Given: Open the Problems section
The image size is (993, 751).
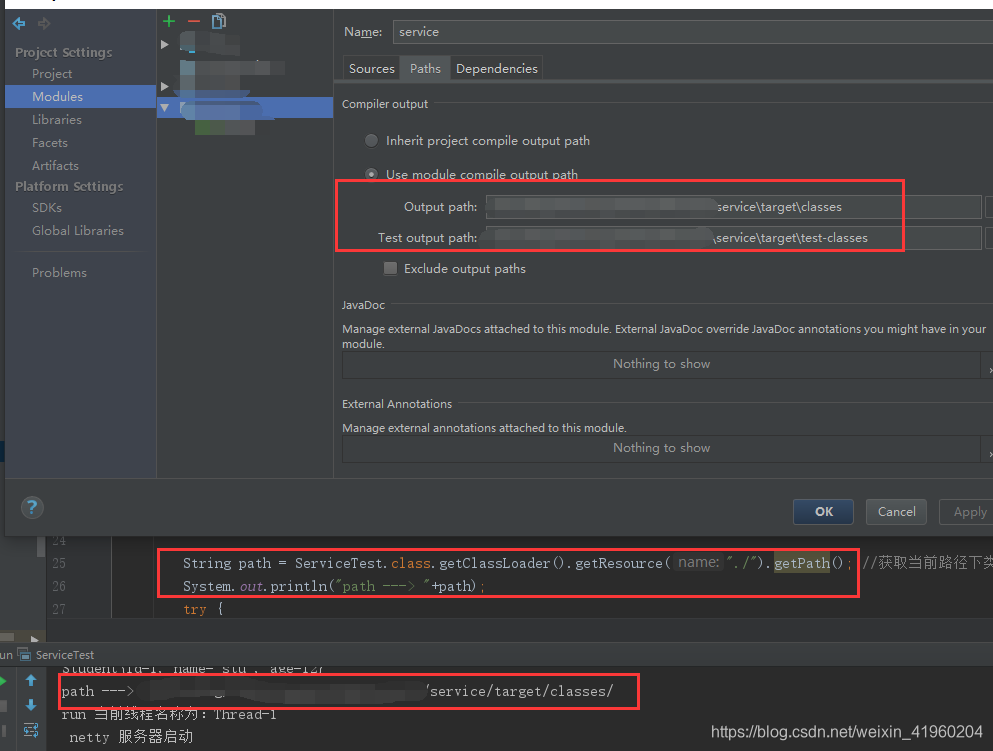Looking at the screenshot, I should [x=59, y=272].
